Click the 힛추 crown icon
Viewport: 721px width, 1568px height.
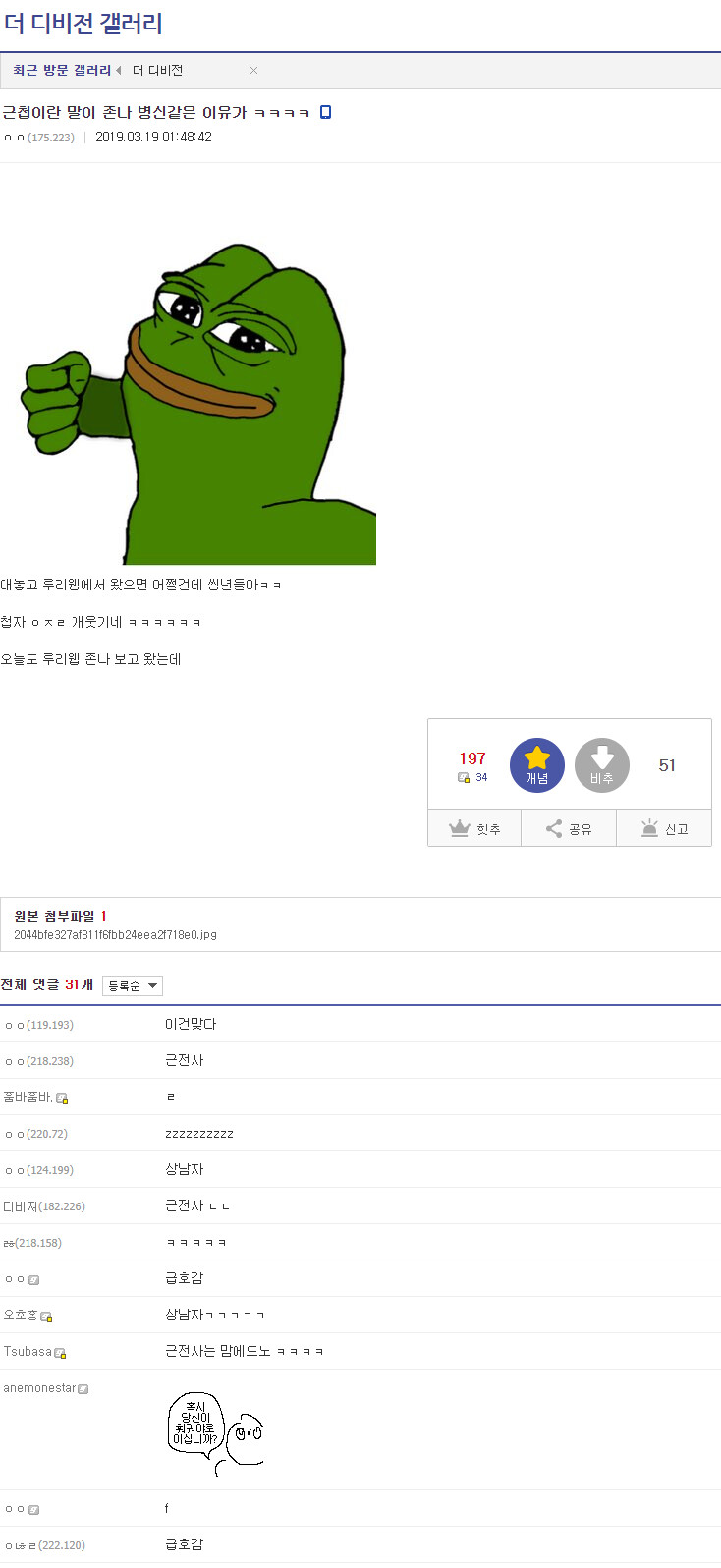(x=460, y=829)
